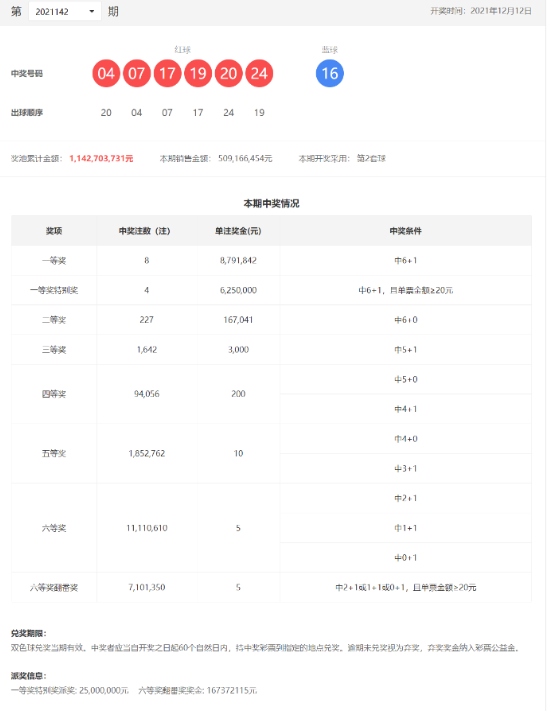Click the 中5+0 condition cell
Viewport: 551px width, 714px height.
[405, 379]
